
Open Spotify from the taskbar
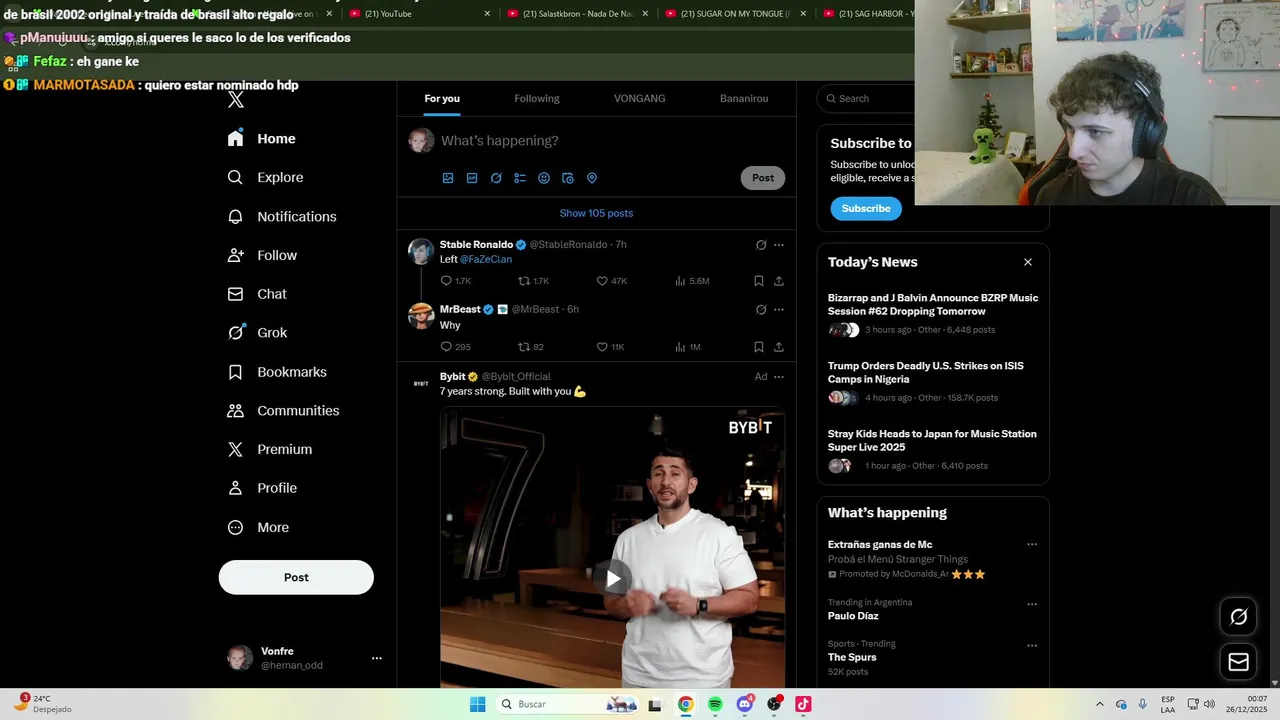[715, 704]
